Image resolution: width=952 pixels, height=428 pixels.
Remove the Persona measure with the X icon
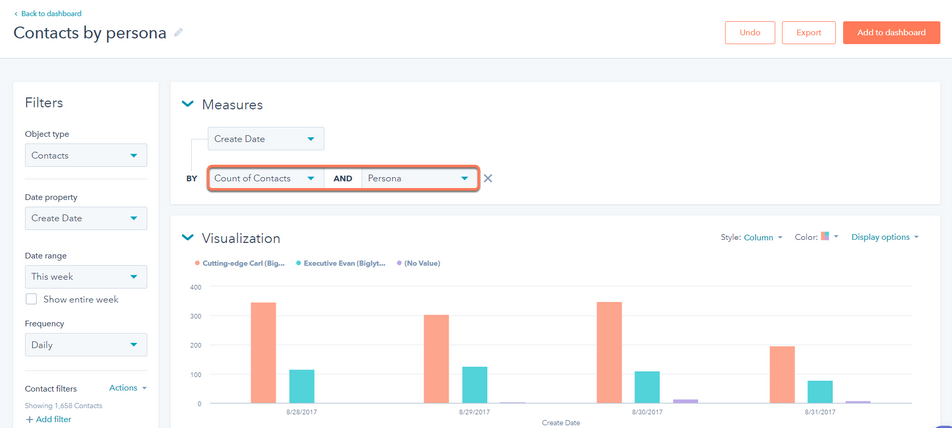click(488, 178)
